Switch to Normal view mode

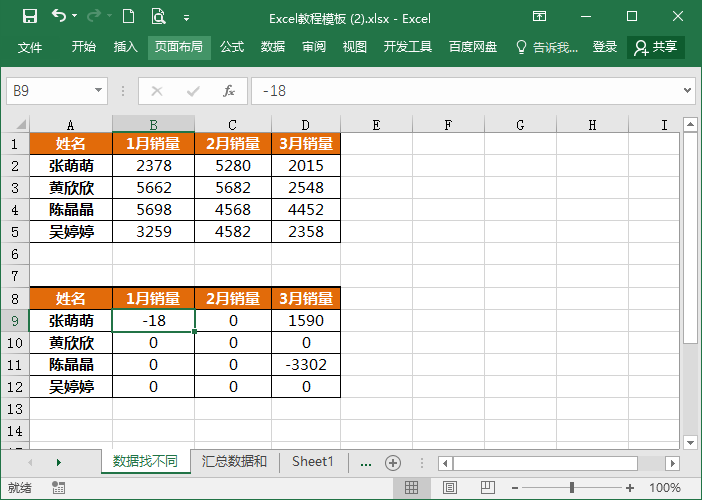click(x=411, y=488)
